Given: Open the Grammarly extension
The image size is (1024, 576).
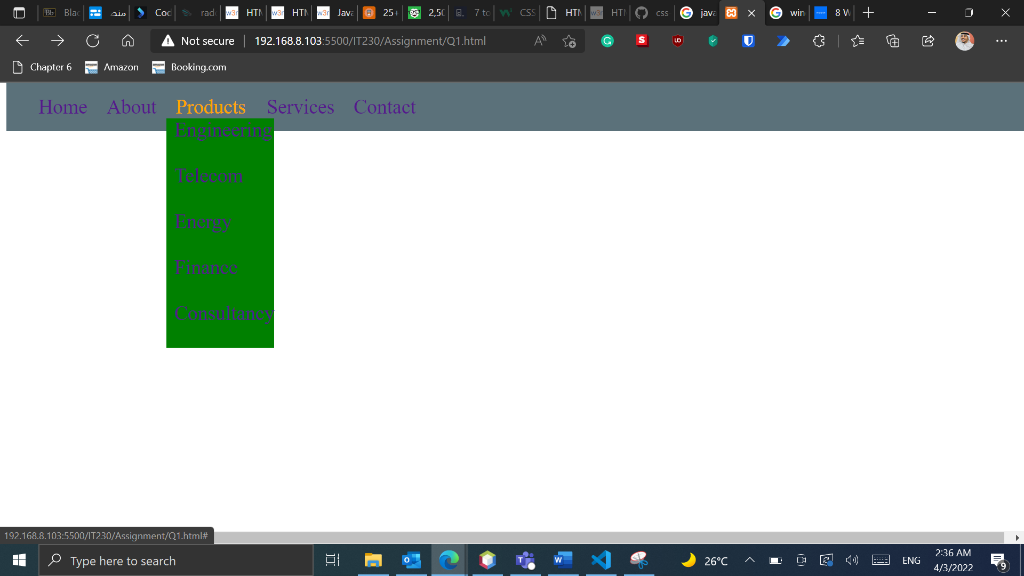Looking at the screenshot, I should pos(607,41).
